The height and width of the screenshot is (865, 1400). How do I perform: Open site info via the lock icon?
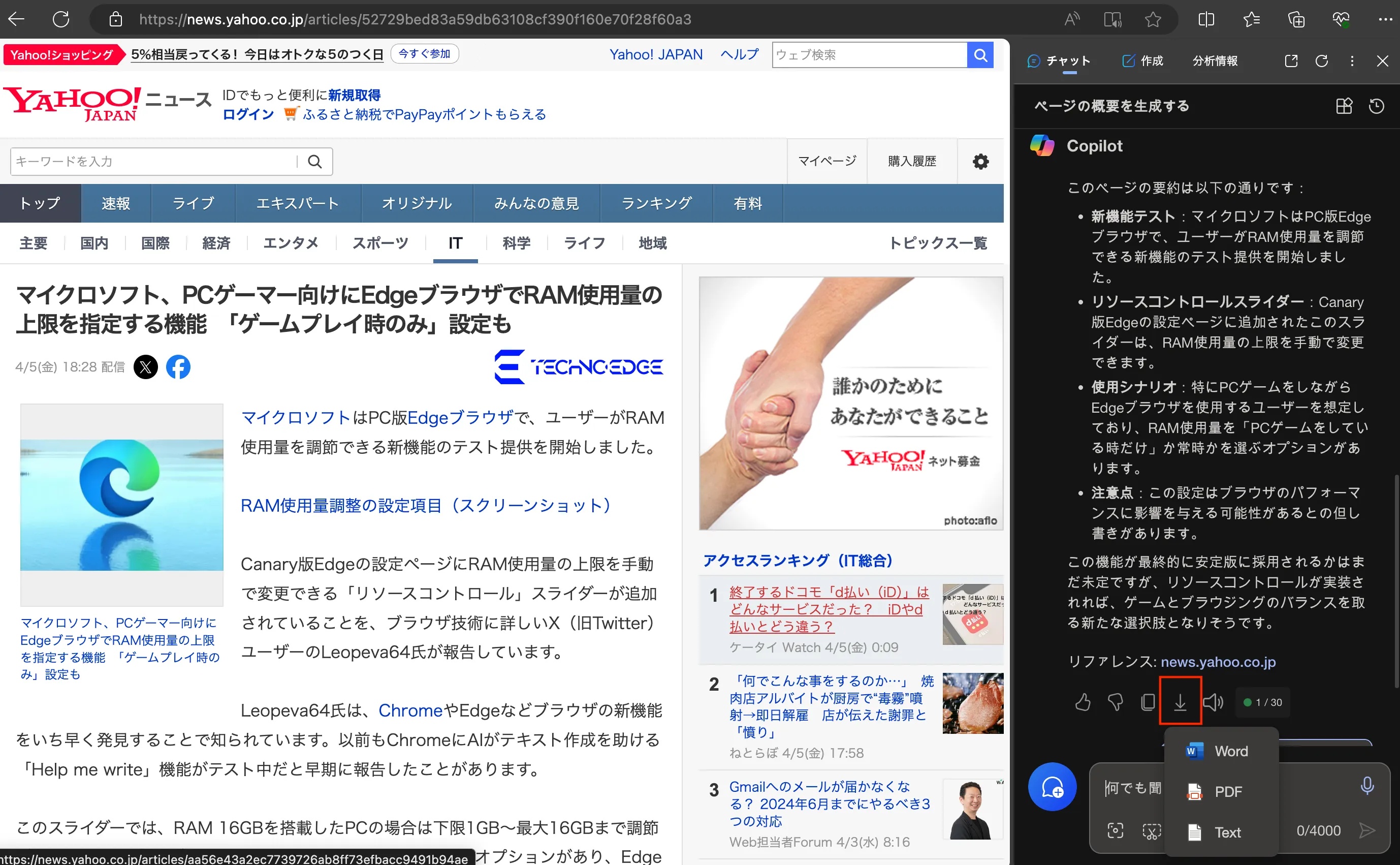pos(115,19)
